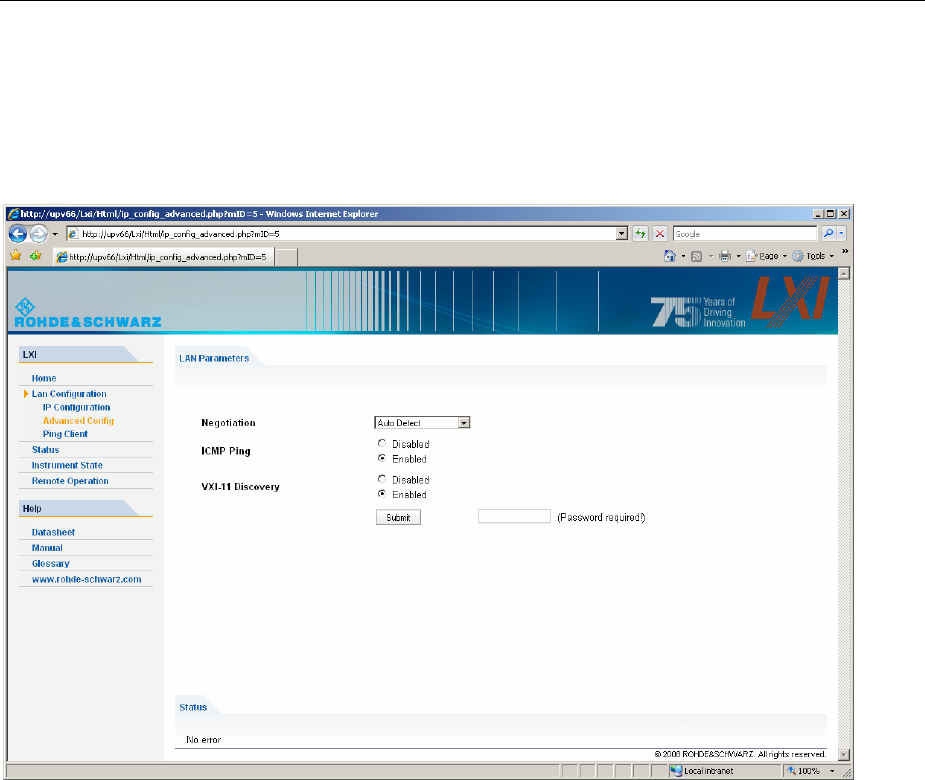This screenshot has height=780, width=925.
Task: Click the Add to Favorites icon
Action: [36, 255]
